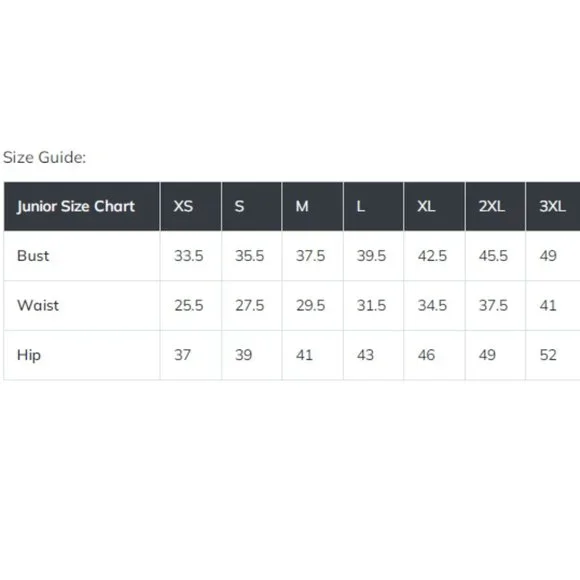Screen dimensions: 580x580
Task: Click the Size Guide heading text
Action: 44,158
